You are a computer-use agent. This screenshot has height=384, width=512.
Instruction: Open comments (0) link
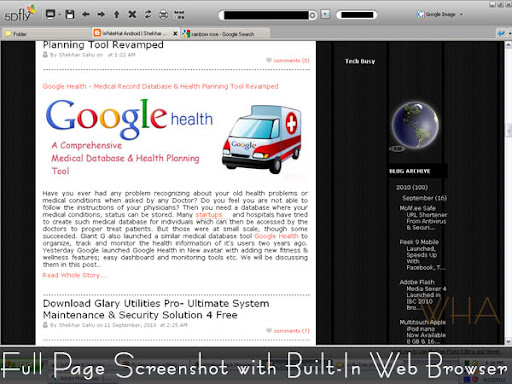pyautogui.click(x=291, y=60)
